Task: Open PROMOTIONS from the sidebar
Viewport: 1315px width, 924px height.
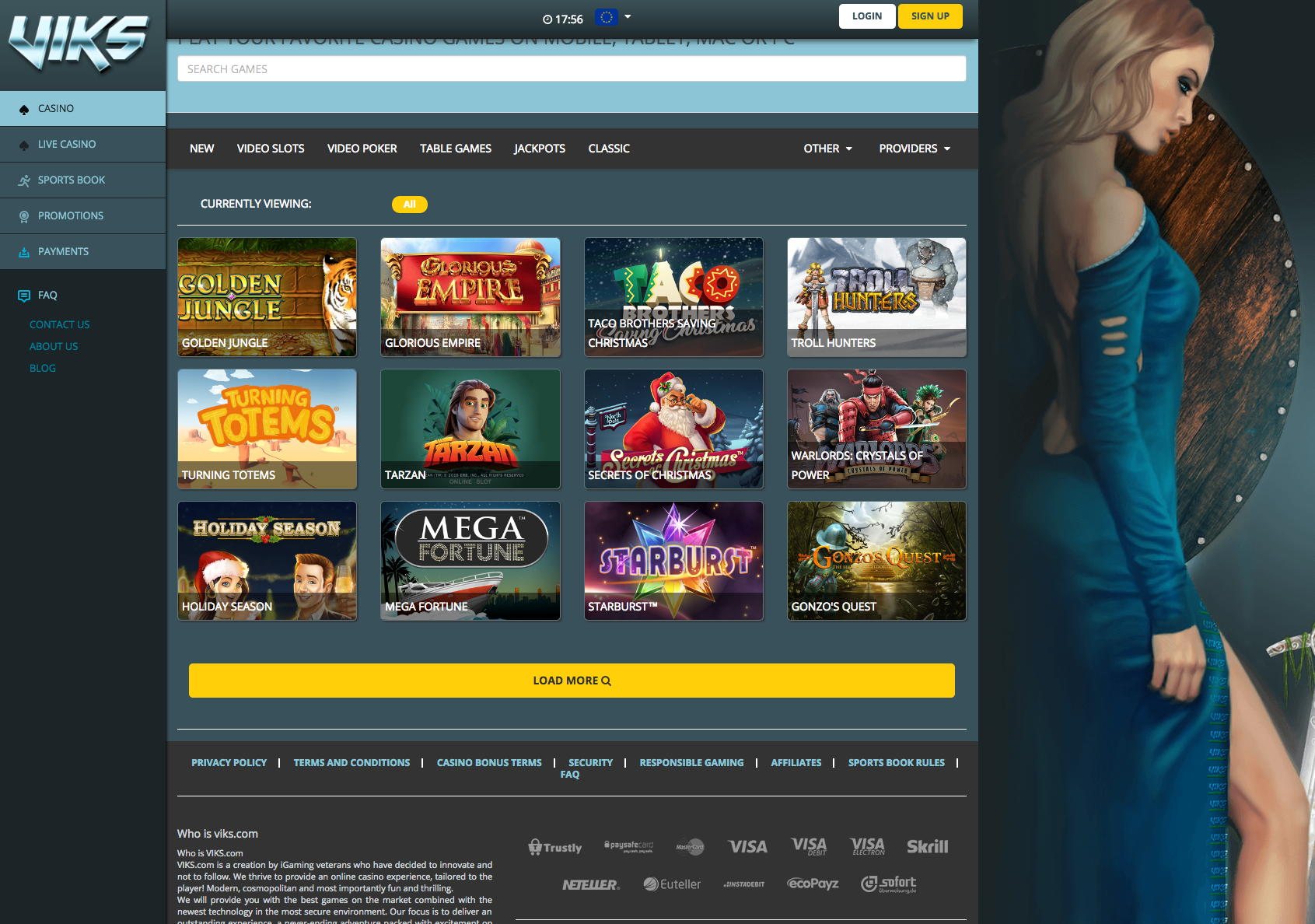Action: click(x=82, y=216)
